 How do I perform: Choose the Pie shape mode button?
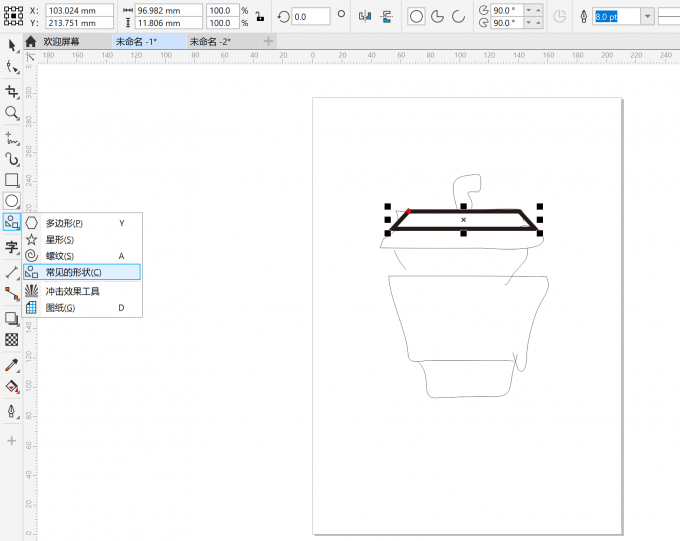click(x=438, y=16)
